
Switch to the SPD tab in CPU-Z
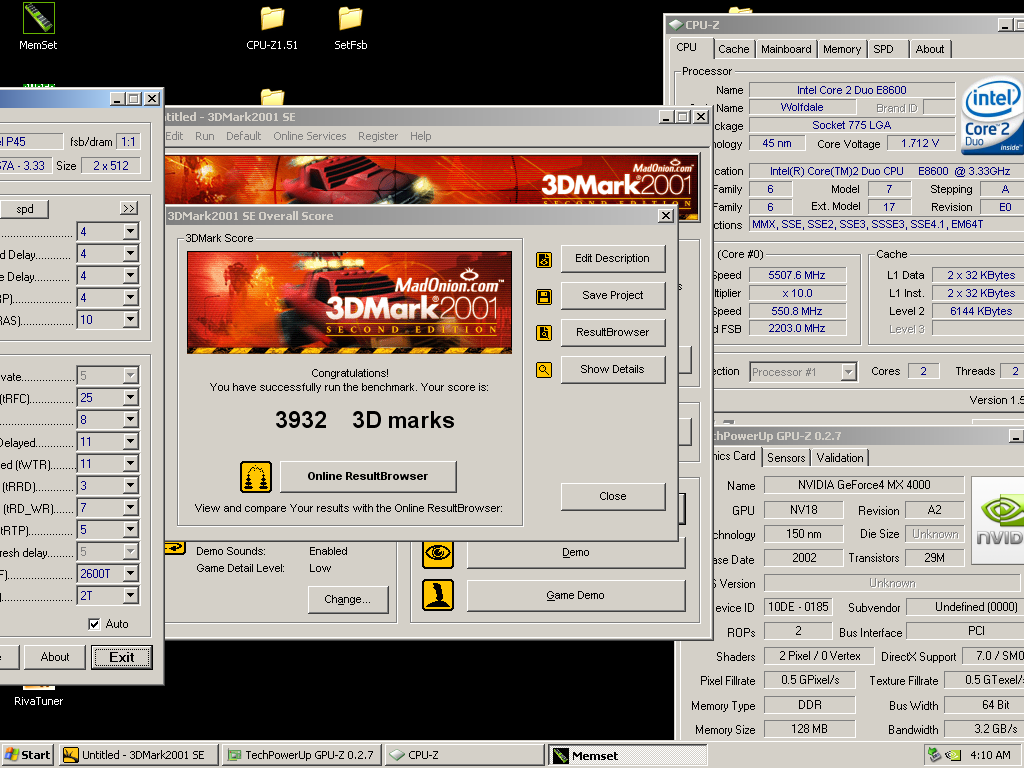(883, 50)
